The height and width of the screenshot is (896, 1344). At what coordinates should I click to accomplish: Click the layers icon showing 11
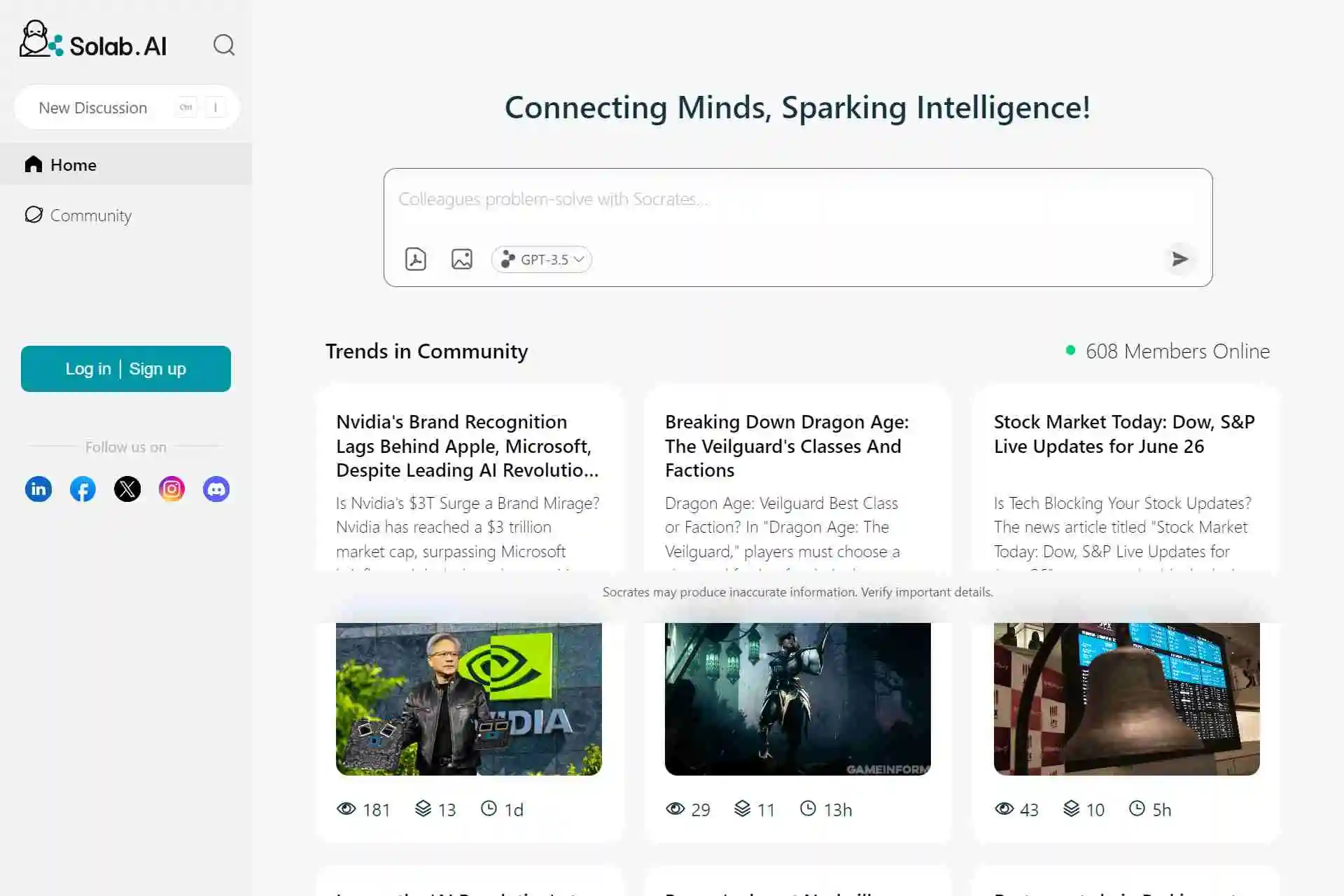(x=743, y=809)
